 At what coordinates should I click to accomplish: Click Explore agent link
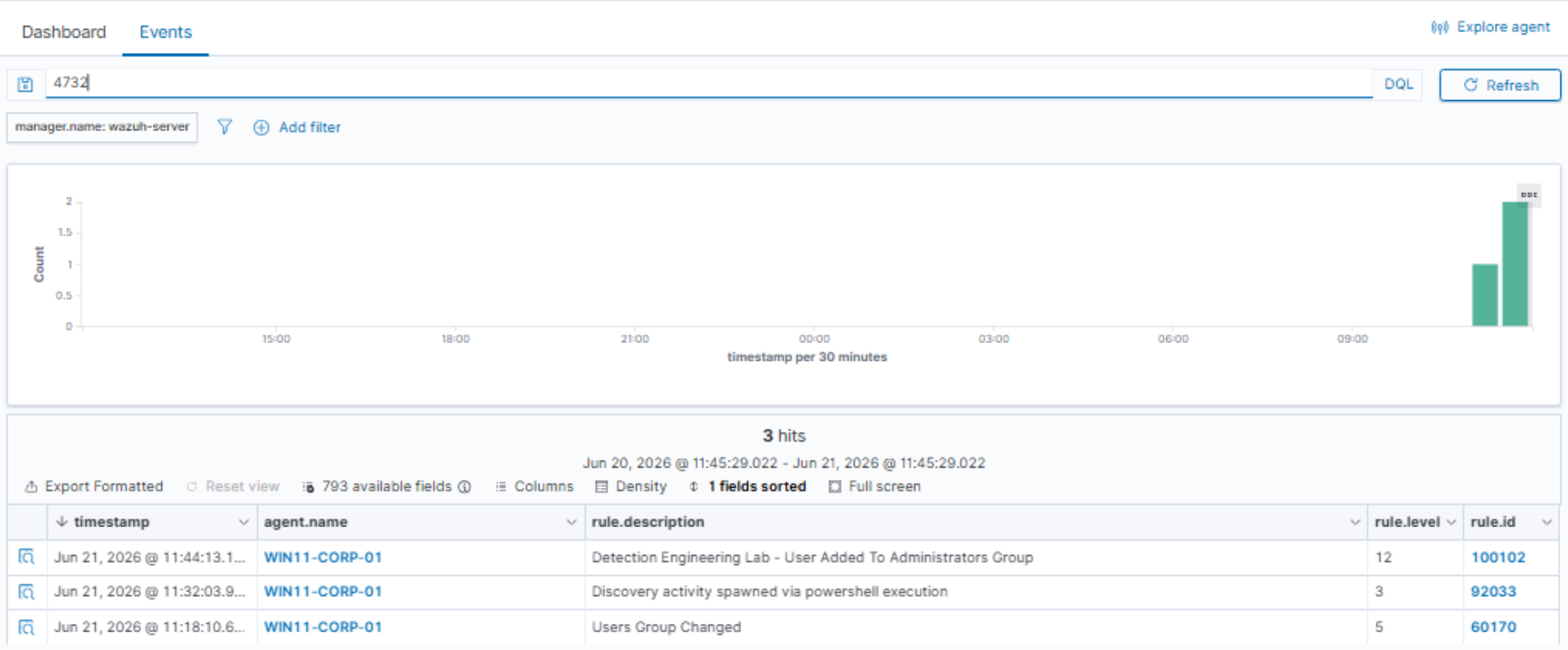[x=1503, y=27]
